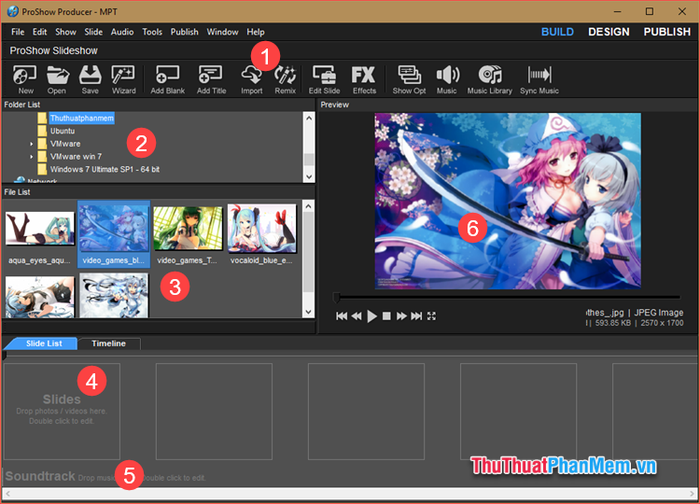
Task: Click the slide list horizontal scrollbar
Action: pos(350,493)
